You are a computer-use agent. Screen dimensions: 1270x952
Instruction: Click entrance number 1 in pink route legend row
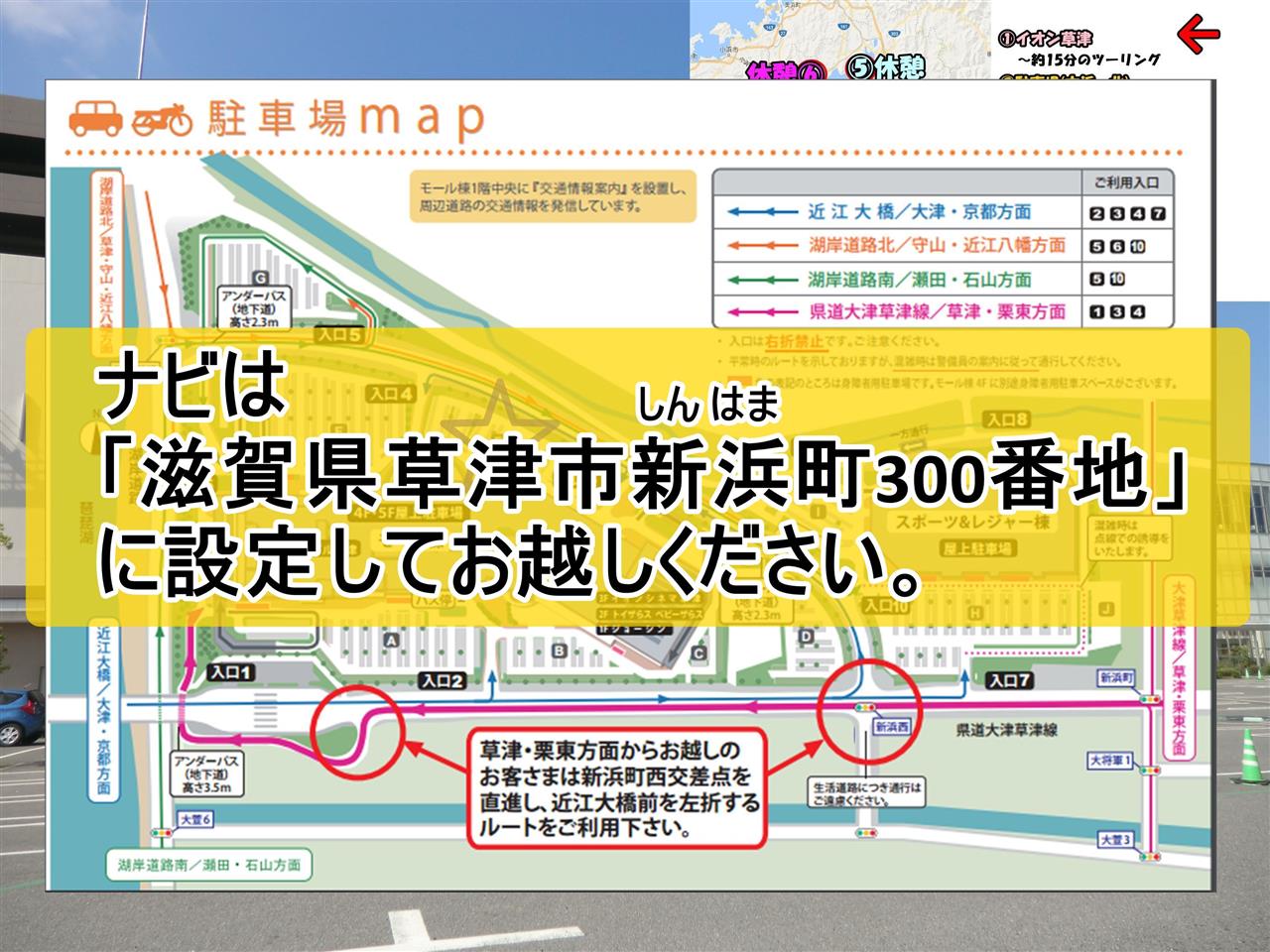tap(1096, 312)
